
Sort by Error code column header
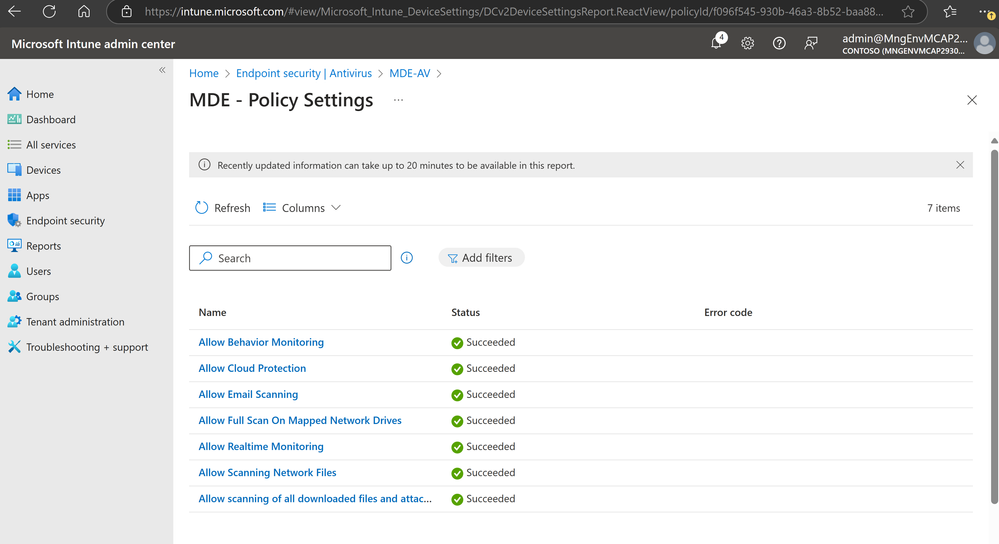728,312
